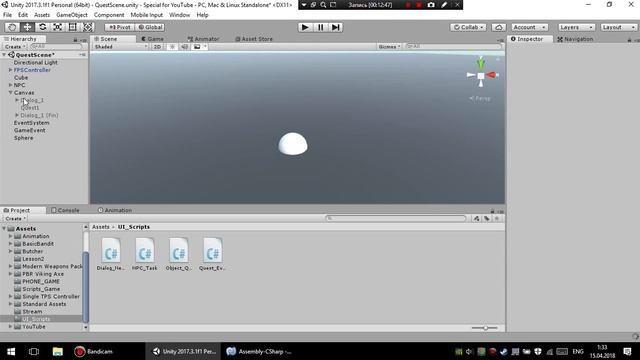
Task: Select the Scripts_Game folder
Action: tap(41, 289)
